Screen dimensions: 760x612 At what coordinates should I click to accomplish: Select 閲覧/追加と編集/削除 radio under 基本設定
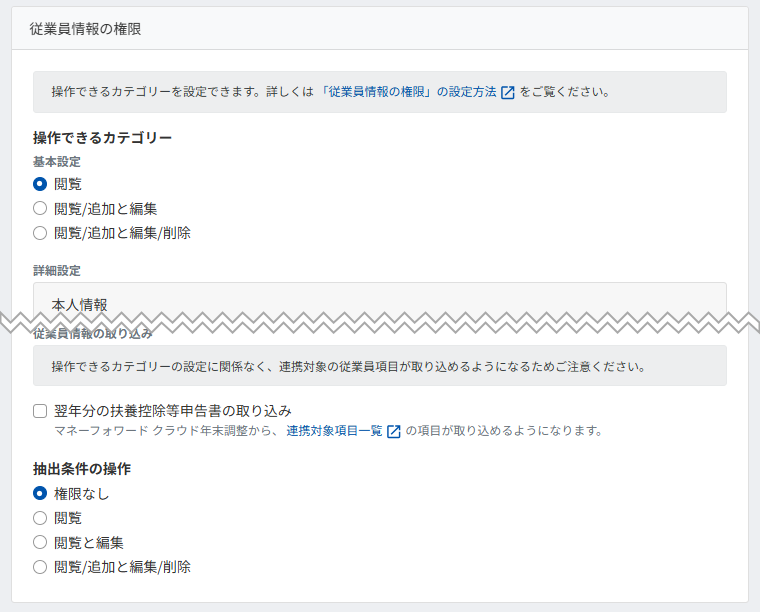pyautogui.click(x=40, y=233)
